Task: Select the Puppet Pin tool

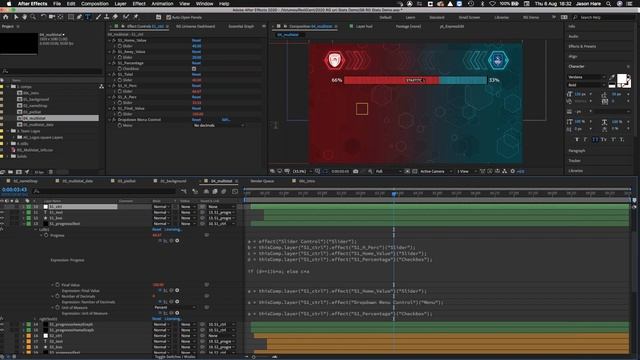Action: pyautogui.click(x=136, y=17)
